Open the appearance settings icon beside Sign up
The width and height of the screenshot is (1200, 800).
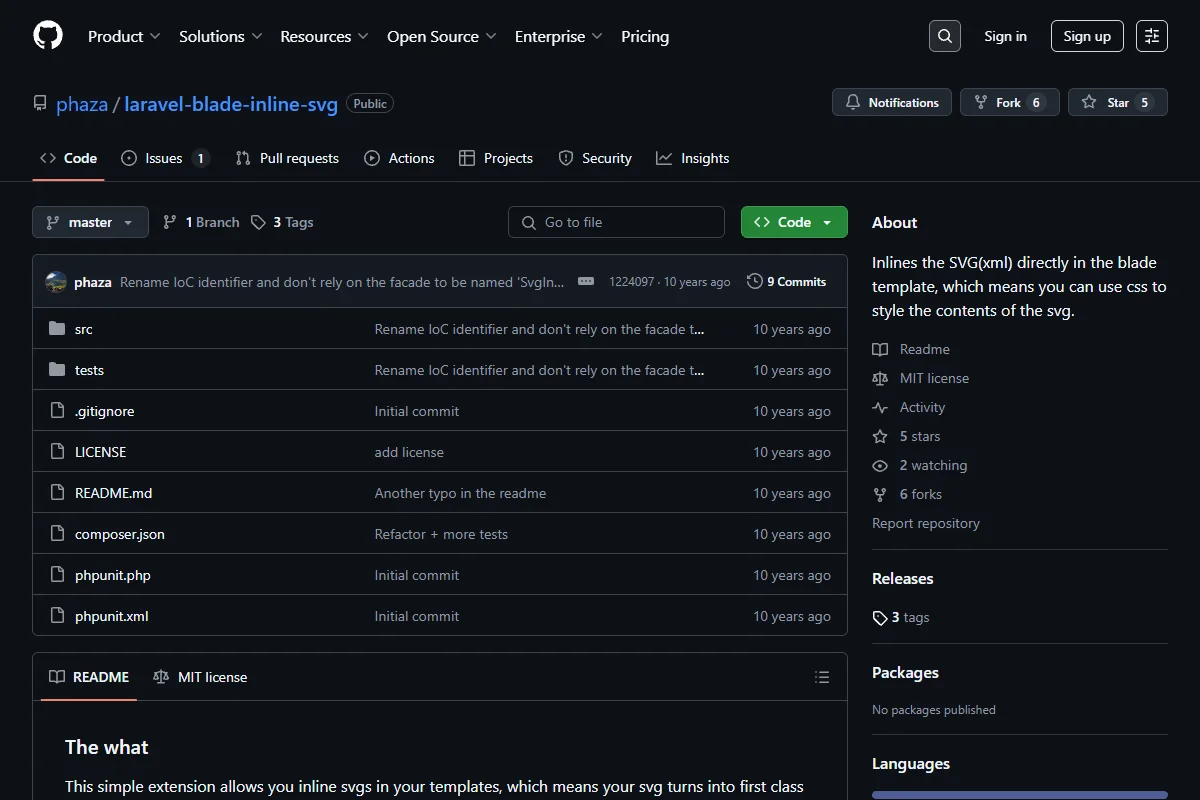pyautogui.click(x=1152, y=36)
